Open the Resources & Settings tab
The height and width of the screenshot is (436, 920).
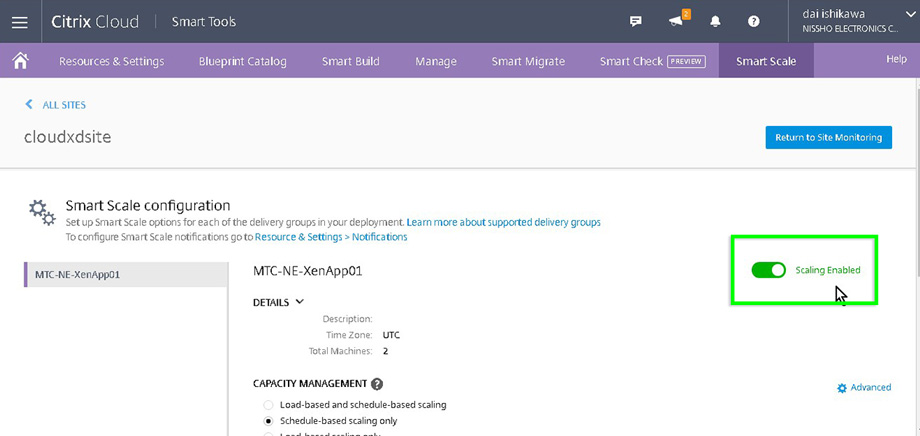pyautogui.click(x=111, y=61)
